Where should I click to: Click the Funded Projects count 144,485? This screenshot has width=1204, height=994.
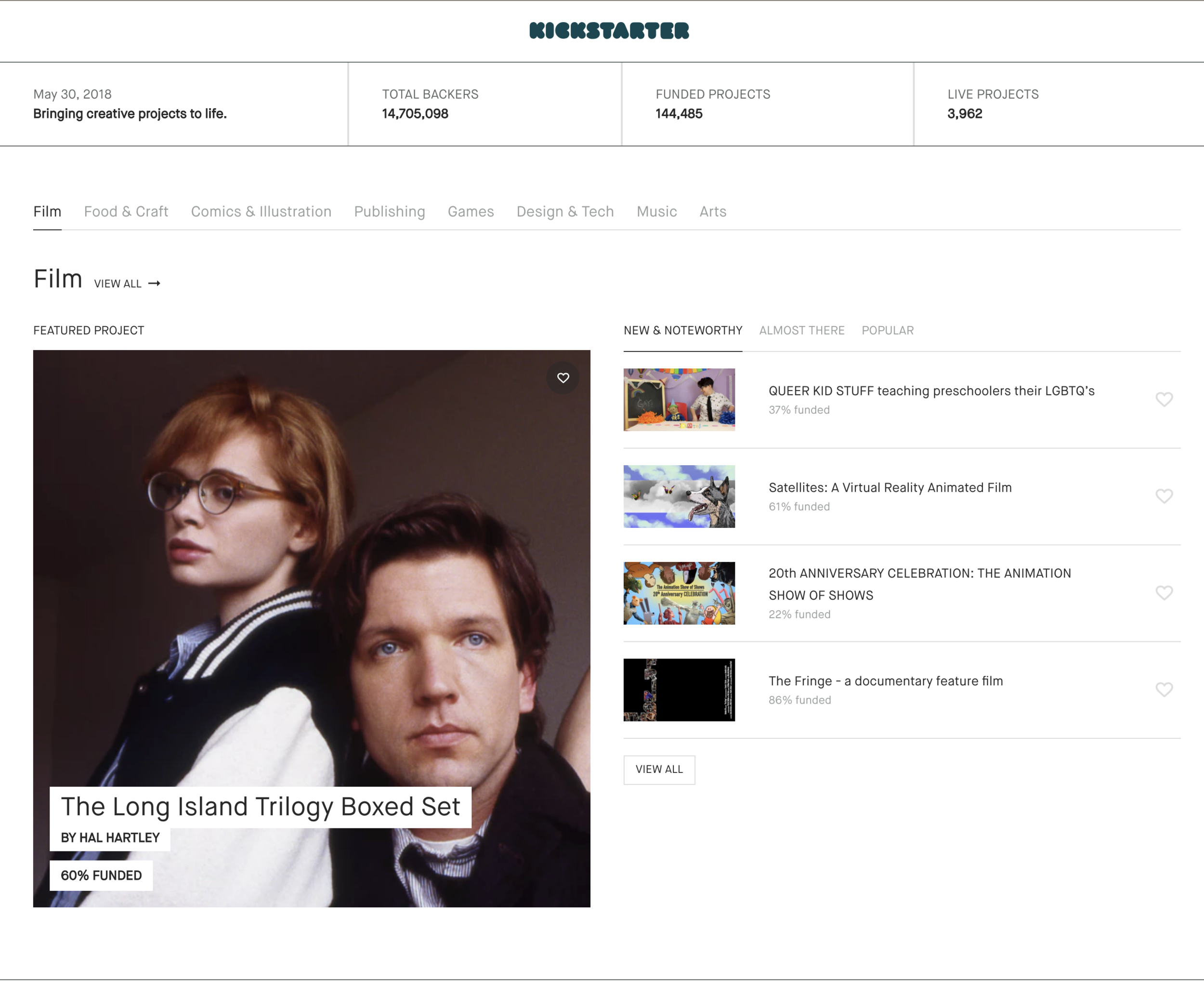tap(679, 114)
